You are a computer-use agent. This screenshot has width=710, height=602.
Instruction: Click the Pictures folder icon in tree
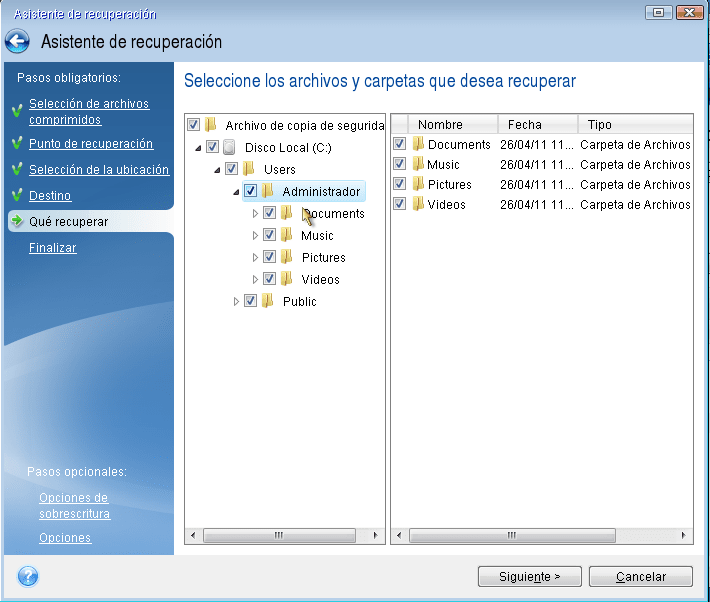(287, 257)
